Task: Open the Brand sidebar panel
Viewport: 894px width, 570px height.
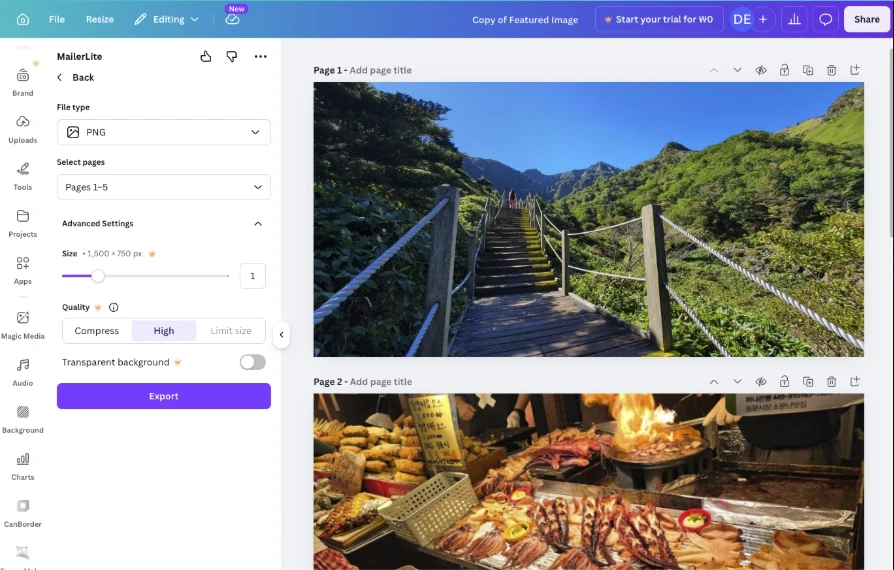Action: (23, 82)
